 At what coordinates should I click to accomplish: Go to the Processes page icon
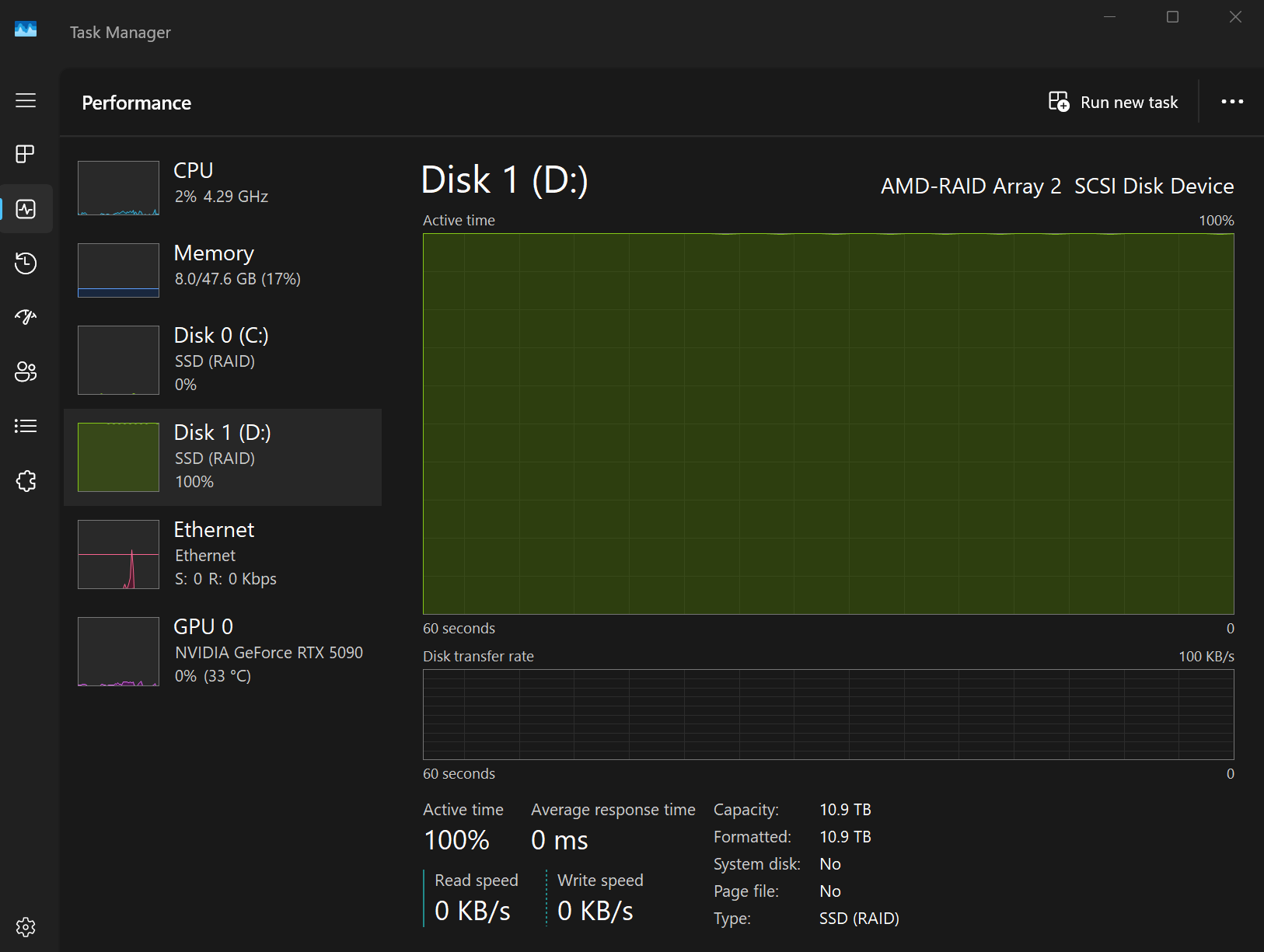coord(26,154)
